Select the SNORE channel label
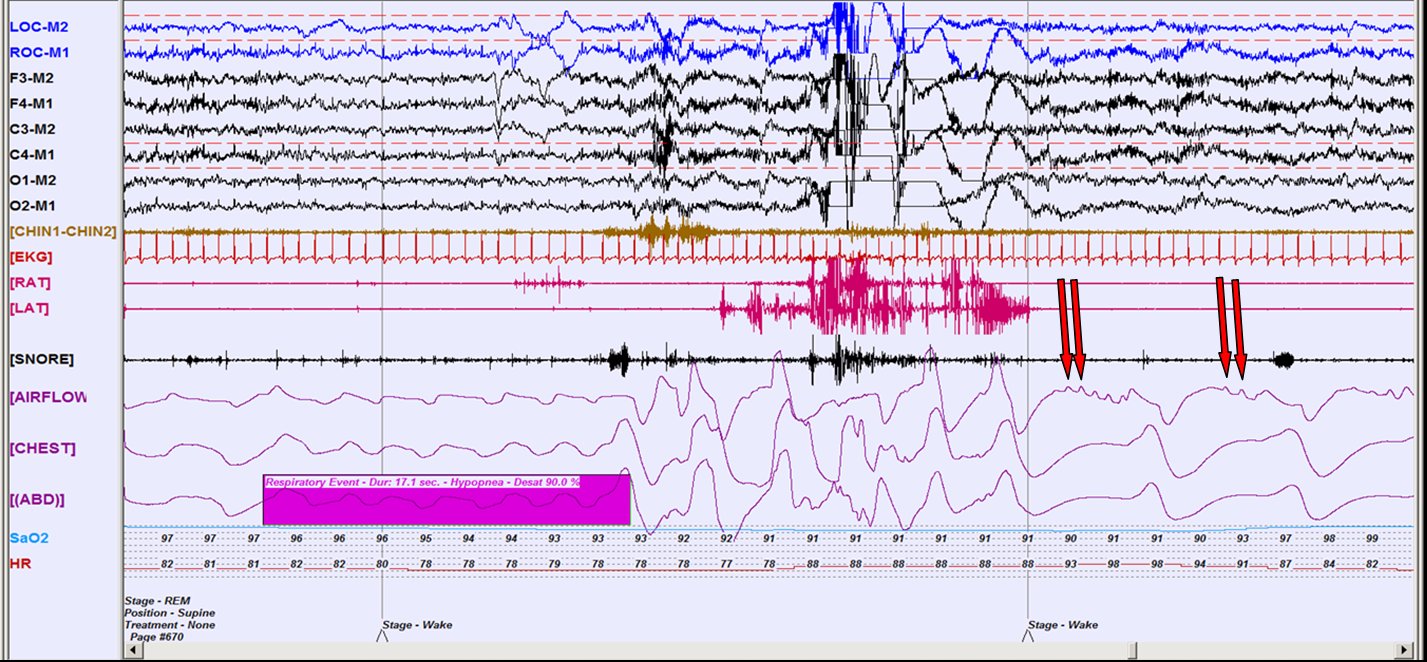This screenshot has width=1427, height=662. tap(41, 358)
